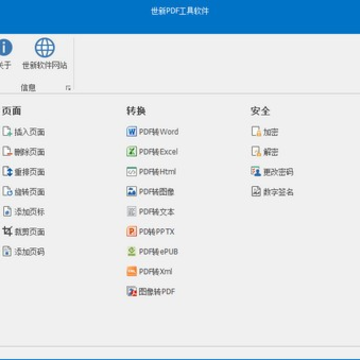This screenshot has height=360, width=360.
Task: Click the PDF转Html icon
Action: click(x=132, y=172)
